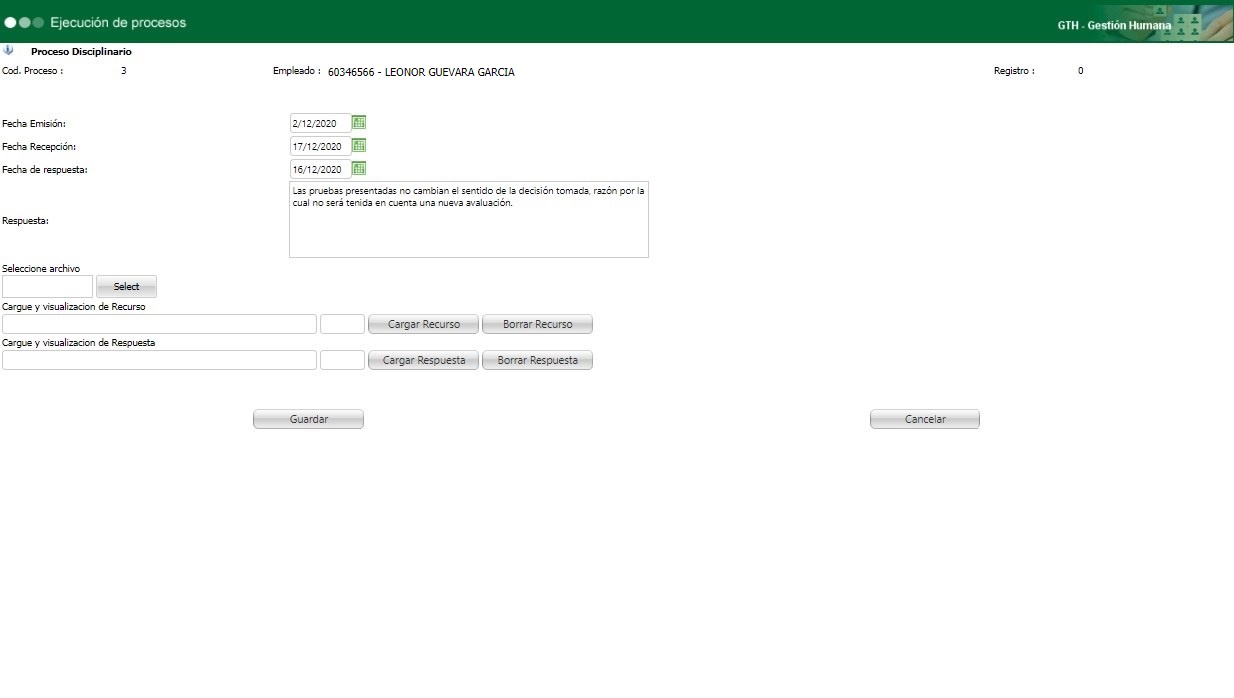Click the Respuesta label

26,220
